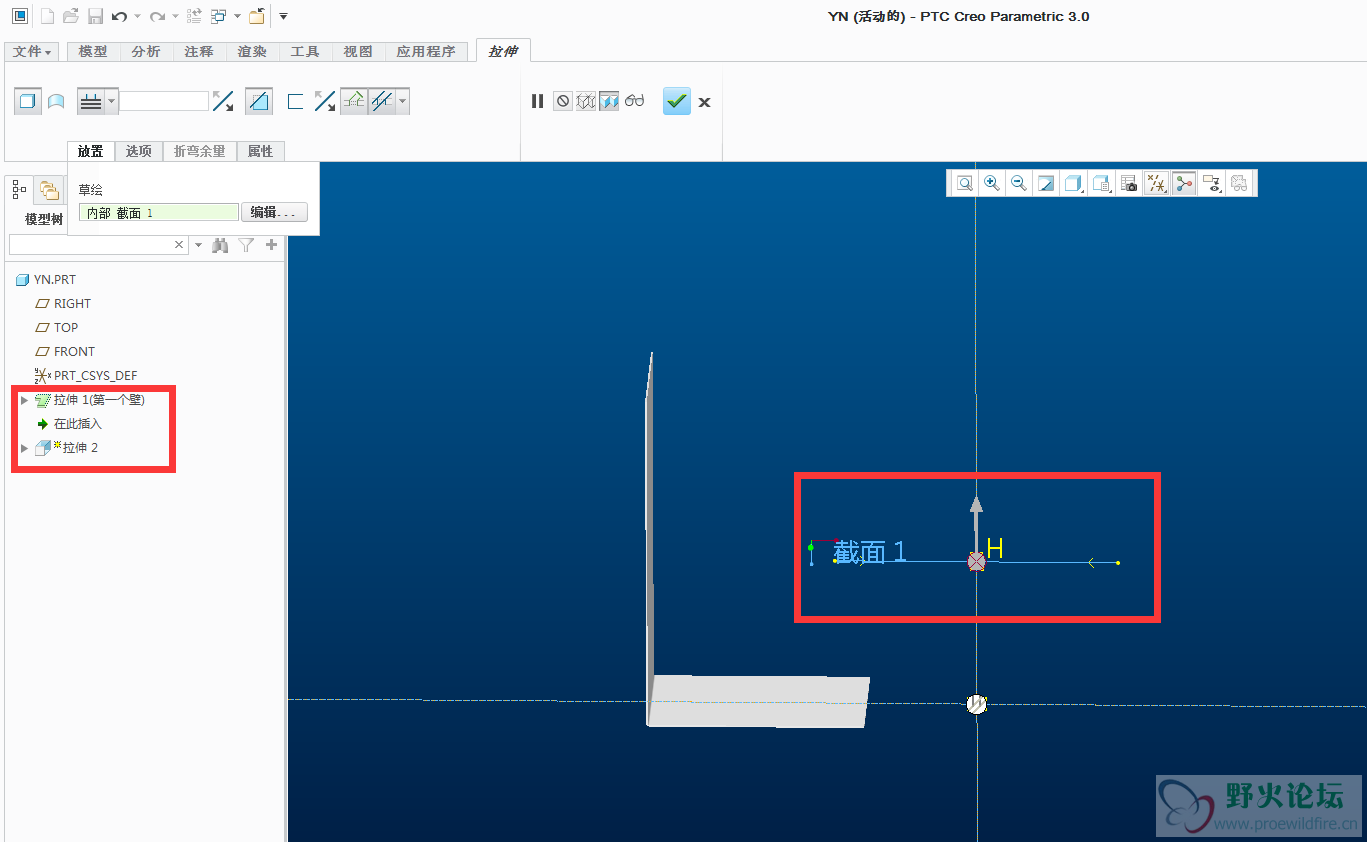Viewport: 1367px width, 842px height.
Task: Select the attached preview icon
Action: pyautogui.click(x=609, y=101)
